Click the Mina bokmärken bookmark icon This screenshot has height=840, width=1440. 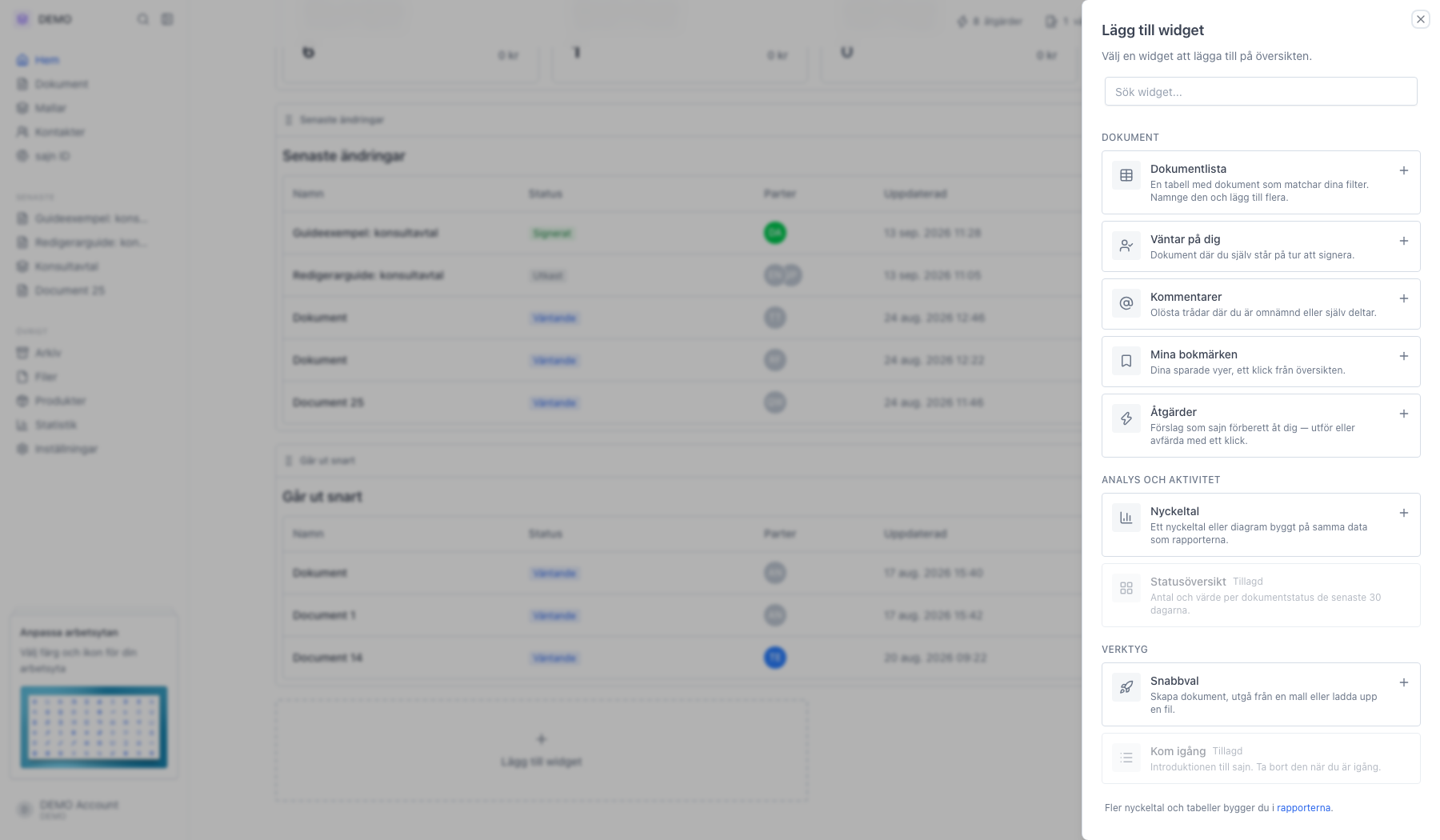[1126, 361]
